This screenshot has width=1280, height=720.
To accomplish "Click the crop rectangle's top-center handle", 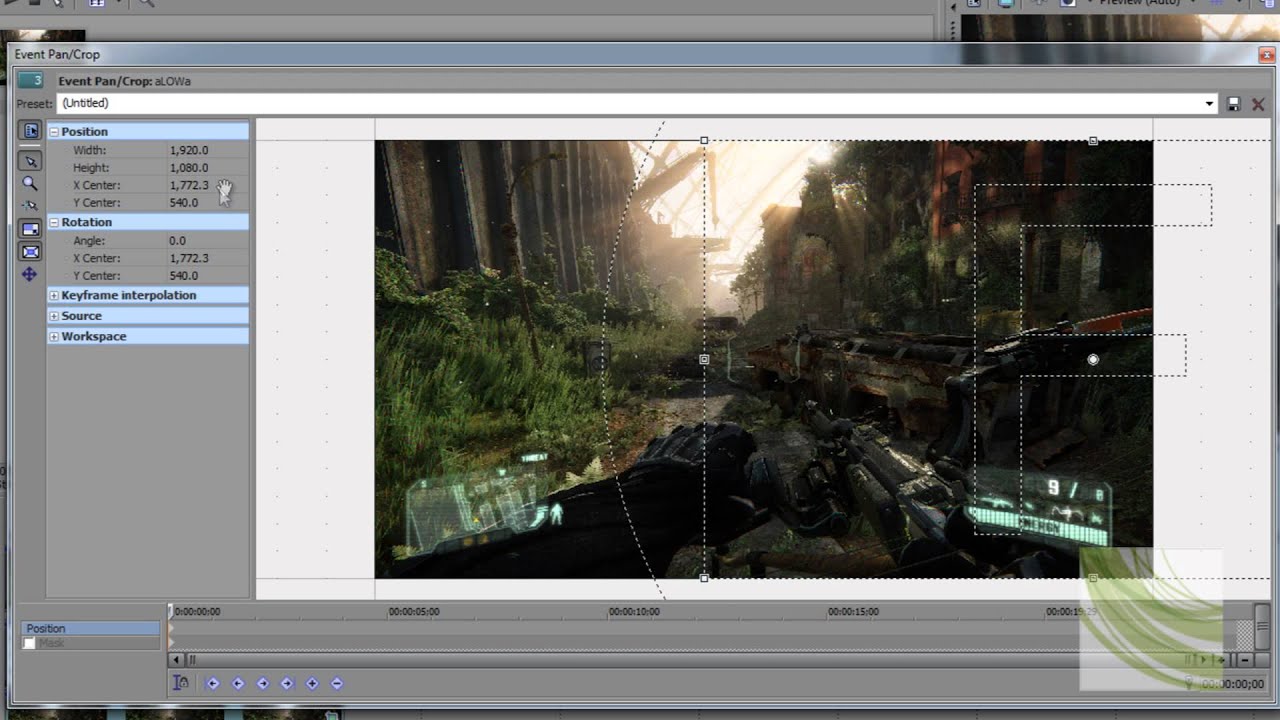I will click(x=1093, y=141).
